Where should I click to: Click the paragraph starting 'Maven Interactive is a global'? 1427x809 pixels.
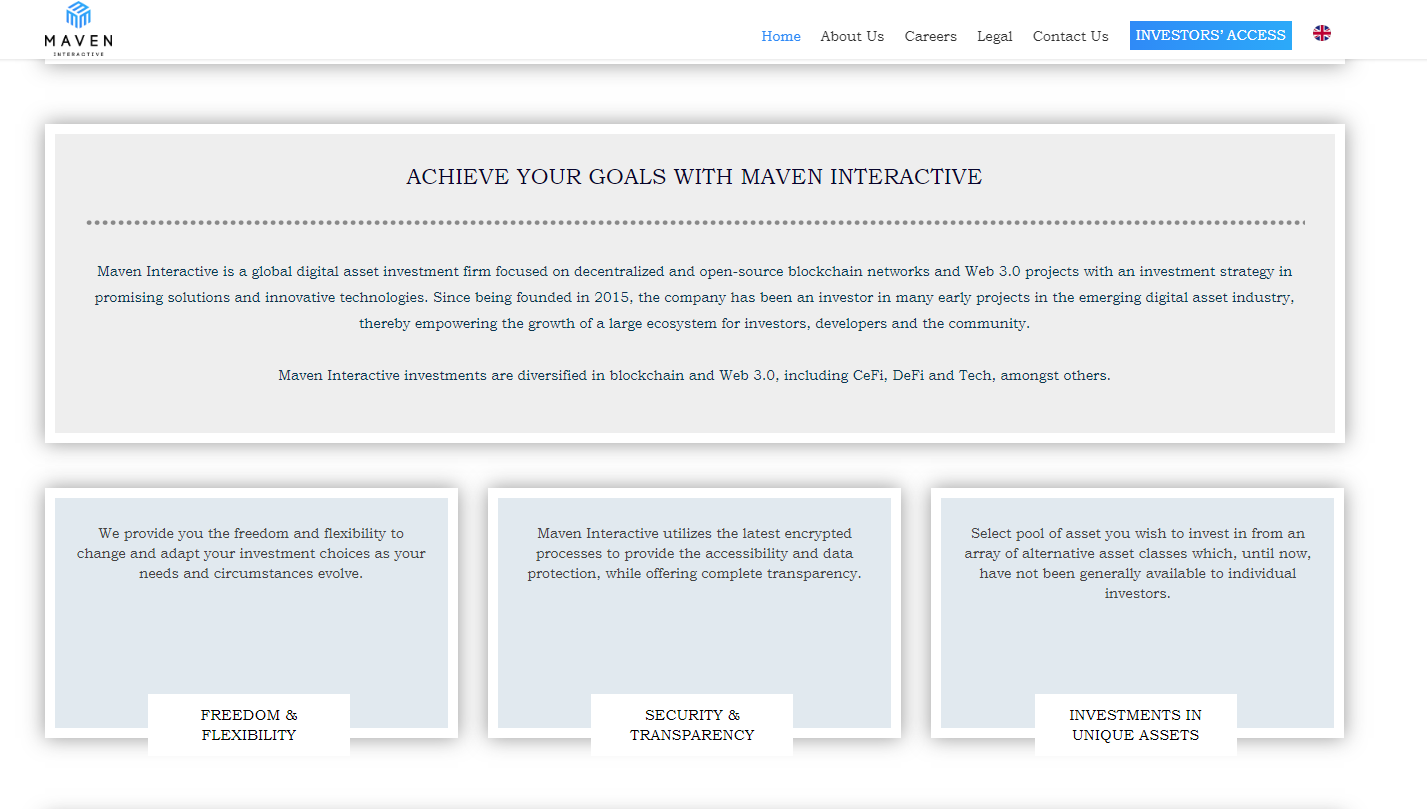694,297
